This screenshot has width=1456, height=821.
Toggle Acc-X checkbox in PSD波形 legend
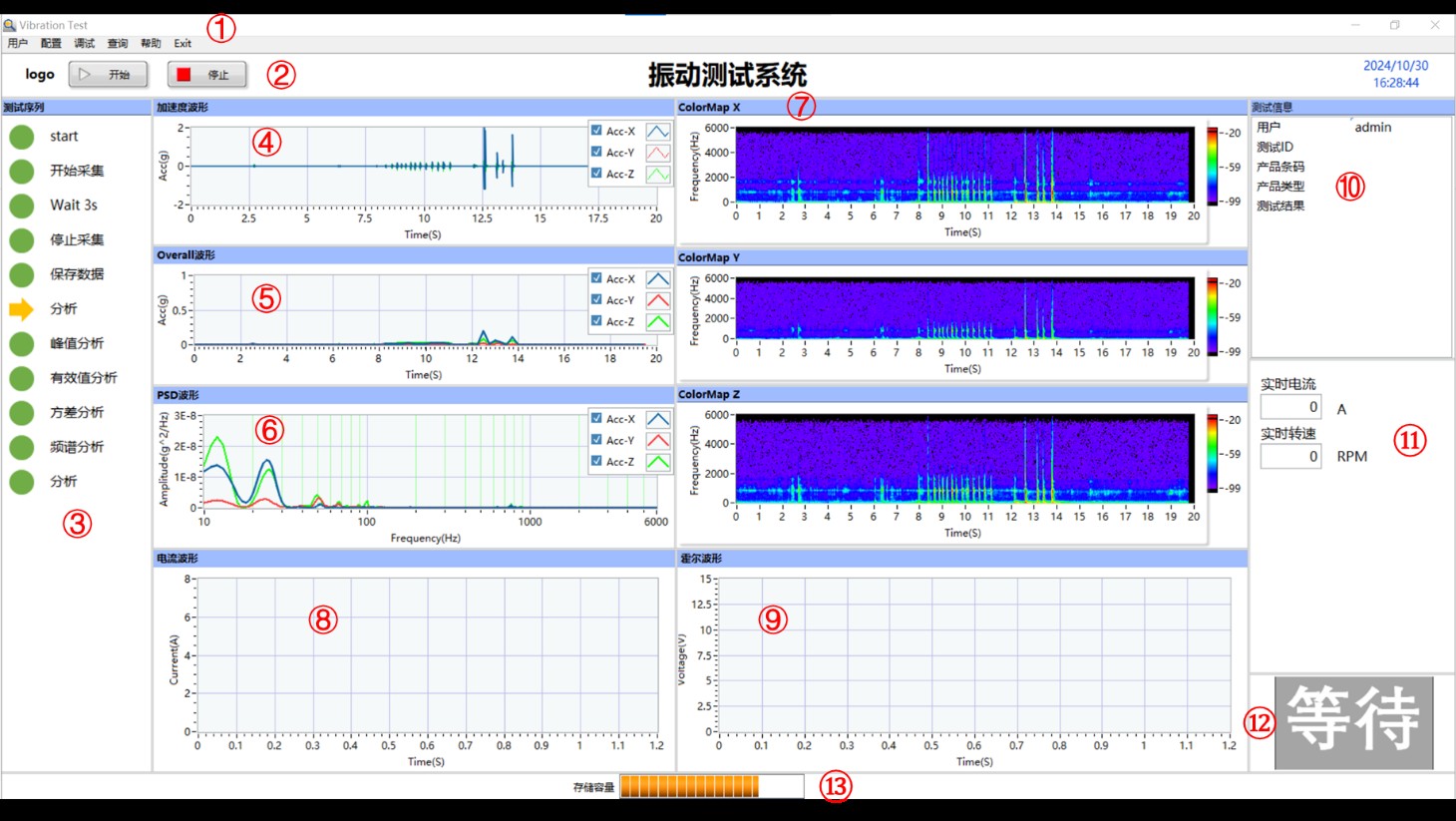[x=596, y=419]
